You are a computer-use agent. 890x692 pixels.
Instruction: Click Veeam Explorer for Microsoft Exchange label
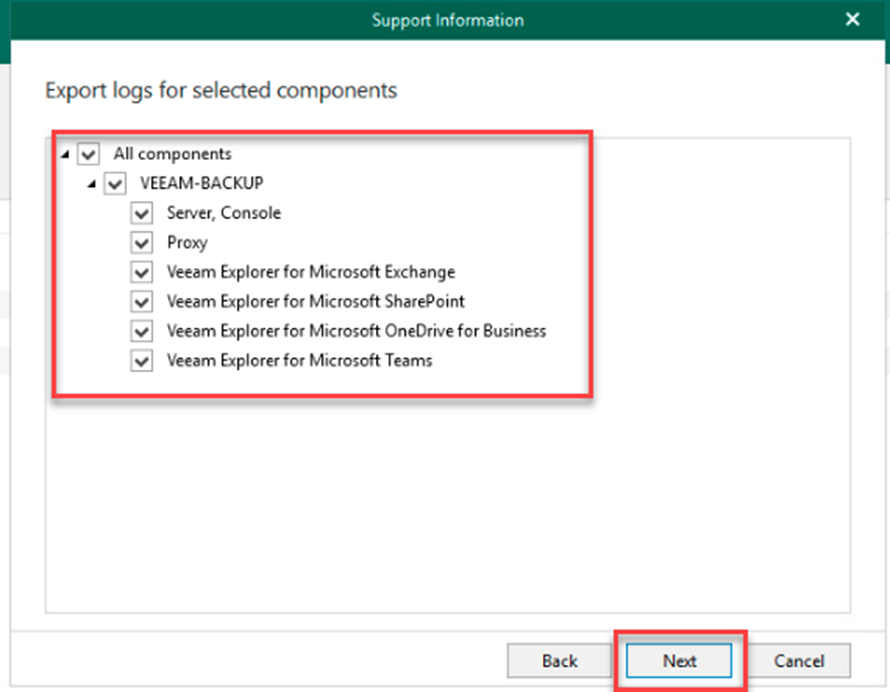coord(310,272)
